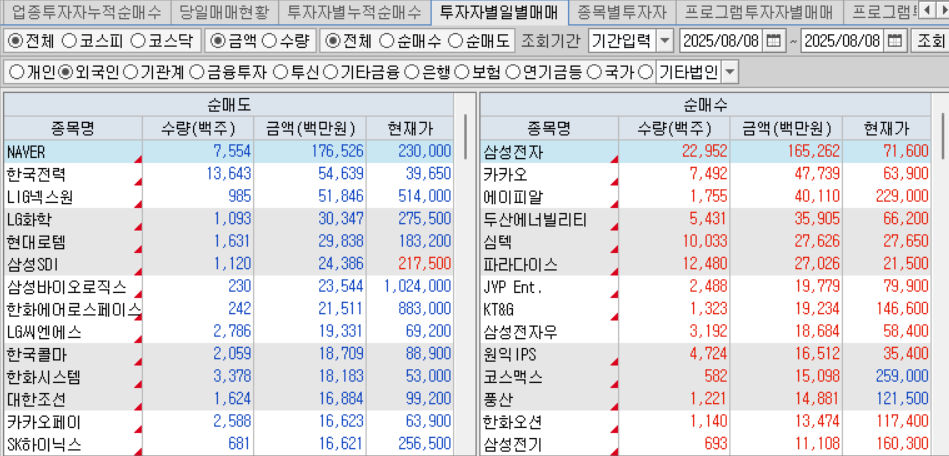Choose the 순매도 filter radio button
This screenshot has height=456, width=949.
tap(455, 41)
